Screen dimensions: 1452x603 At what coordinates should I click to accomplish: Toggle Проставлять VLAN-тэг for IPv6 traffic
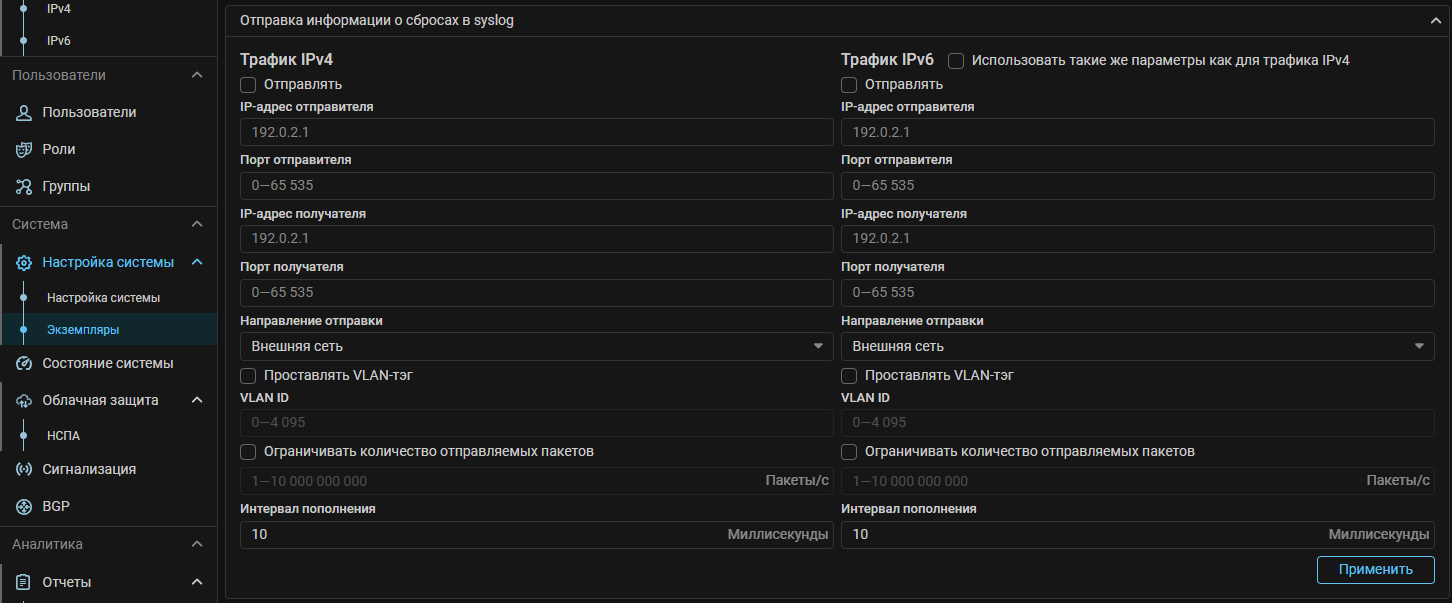coord(849,376)
